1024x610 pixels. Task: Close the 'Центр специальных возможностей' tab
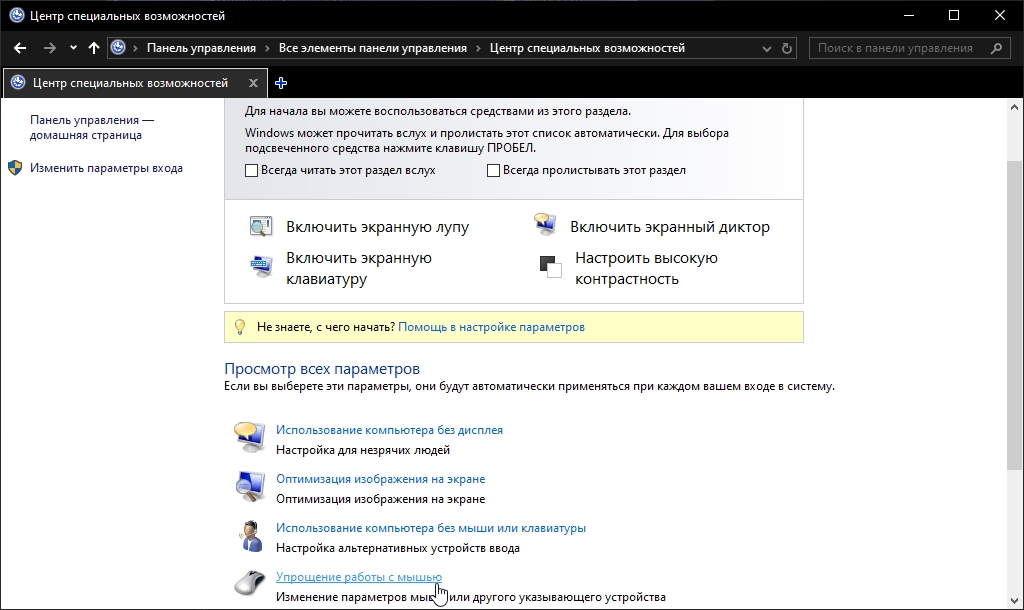[253, 83]
